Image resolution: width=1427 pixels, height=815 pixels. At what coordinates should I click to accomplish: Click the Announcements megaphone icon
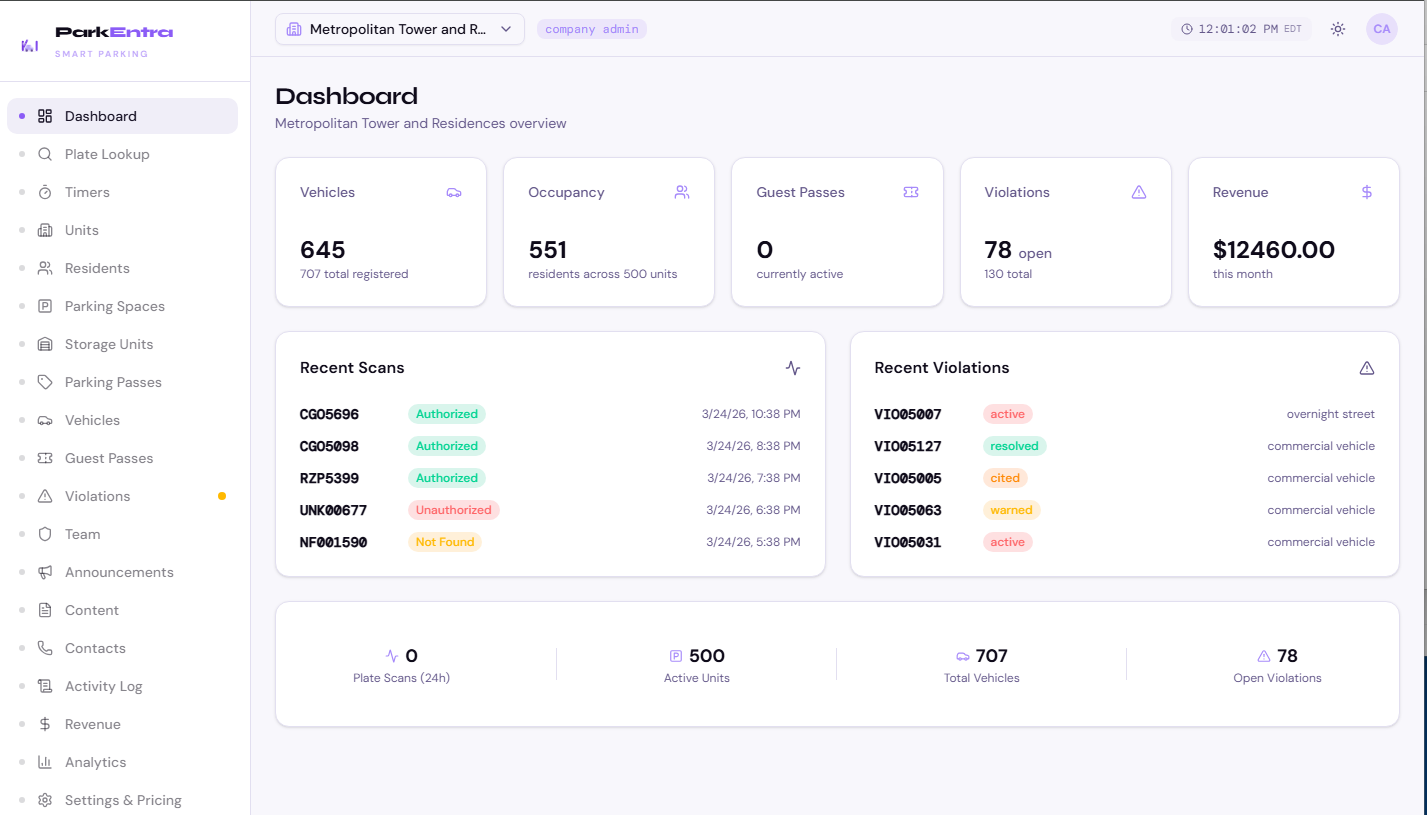[x=45, y=572]
